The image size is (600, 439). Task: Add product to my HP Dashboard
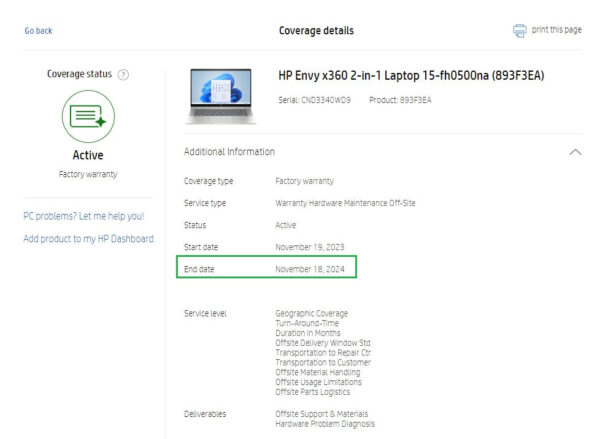tap(88, 238)
